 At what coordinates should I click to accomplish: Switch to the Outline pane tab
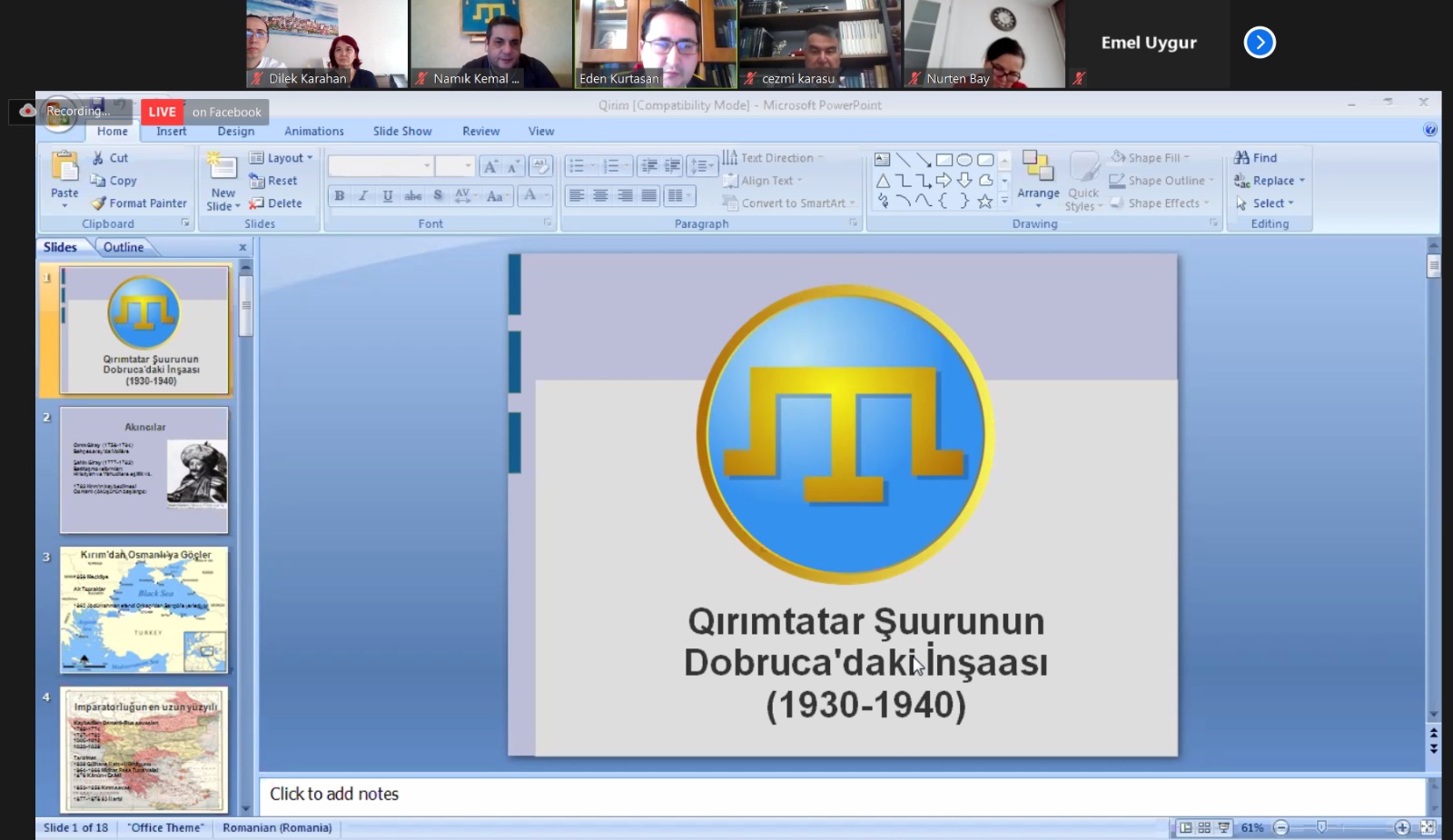click(124, 247)
